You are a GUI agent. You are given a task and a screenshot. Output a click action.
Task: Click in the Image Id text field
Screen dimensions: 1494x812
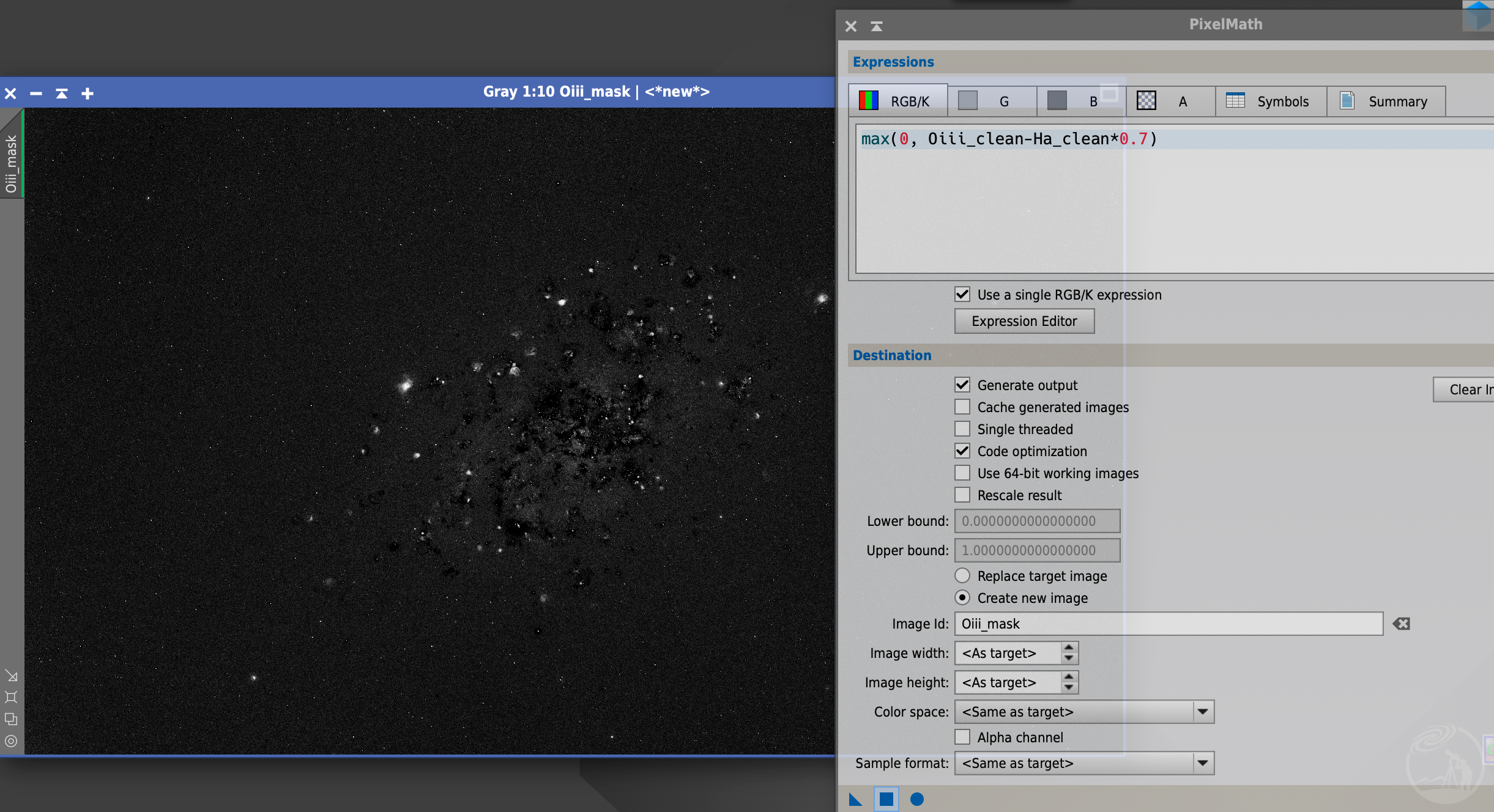(x=1167, y=624)
